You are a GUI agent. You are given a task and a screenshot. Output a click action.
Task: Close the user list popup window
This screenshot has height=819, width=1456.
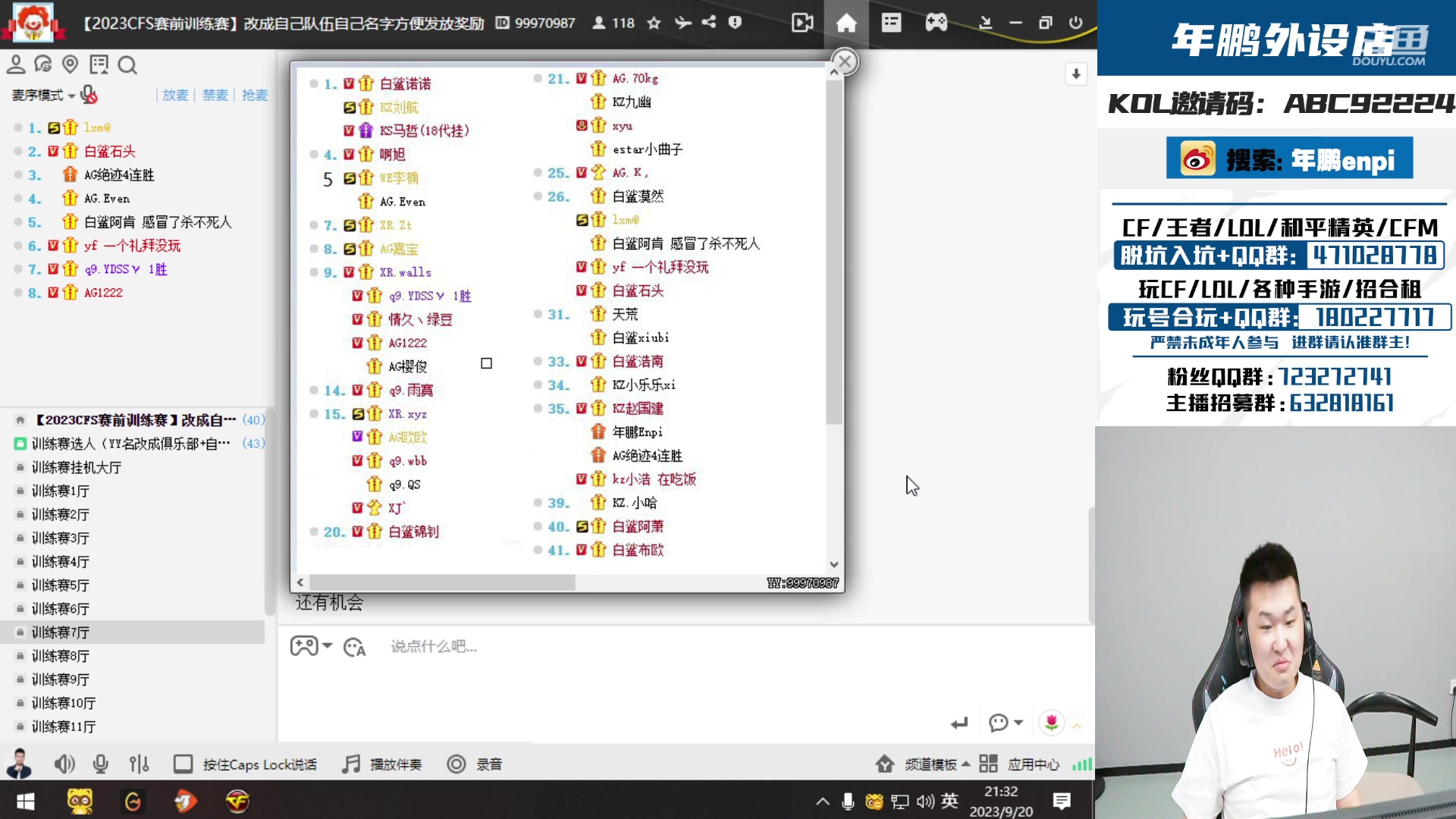click(845, 61)
